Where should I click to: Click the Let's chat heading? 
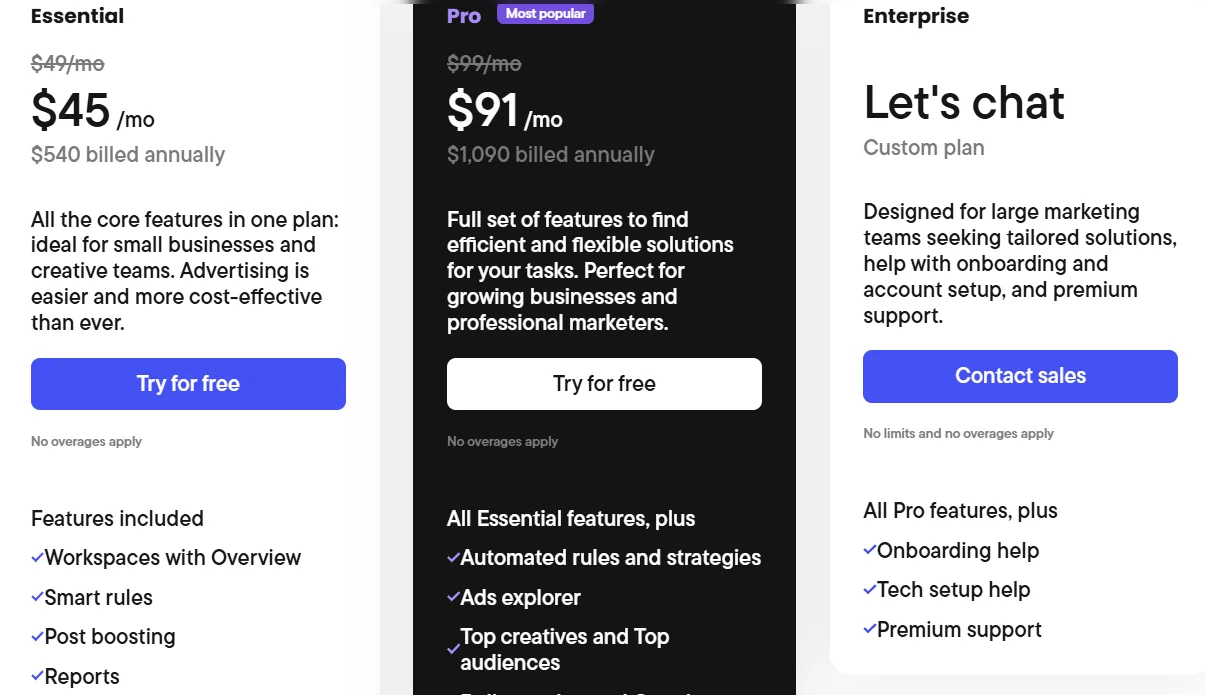coord(964,103)
